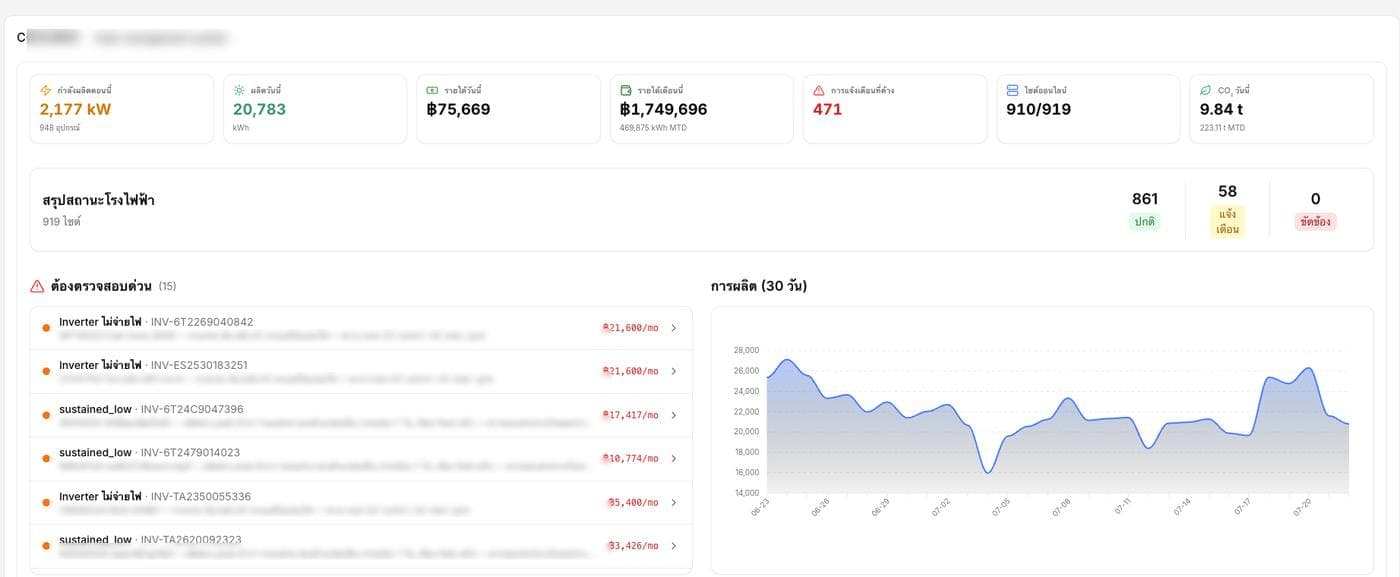This screenshot has height=577, width=1400.
Task: Click the สรุปสถานะโรงไฟฟ้า heading
Action: 98,200
